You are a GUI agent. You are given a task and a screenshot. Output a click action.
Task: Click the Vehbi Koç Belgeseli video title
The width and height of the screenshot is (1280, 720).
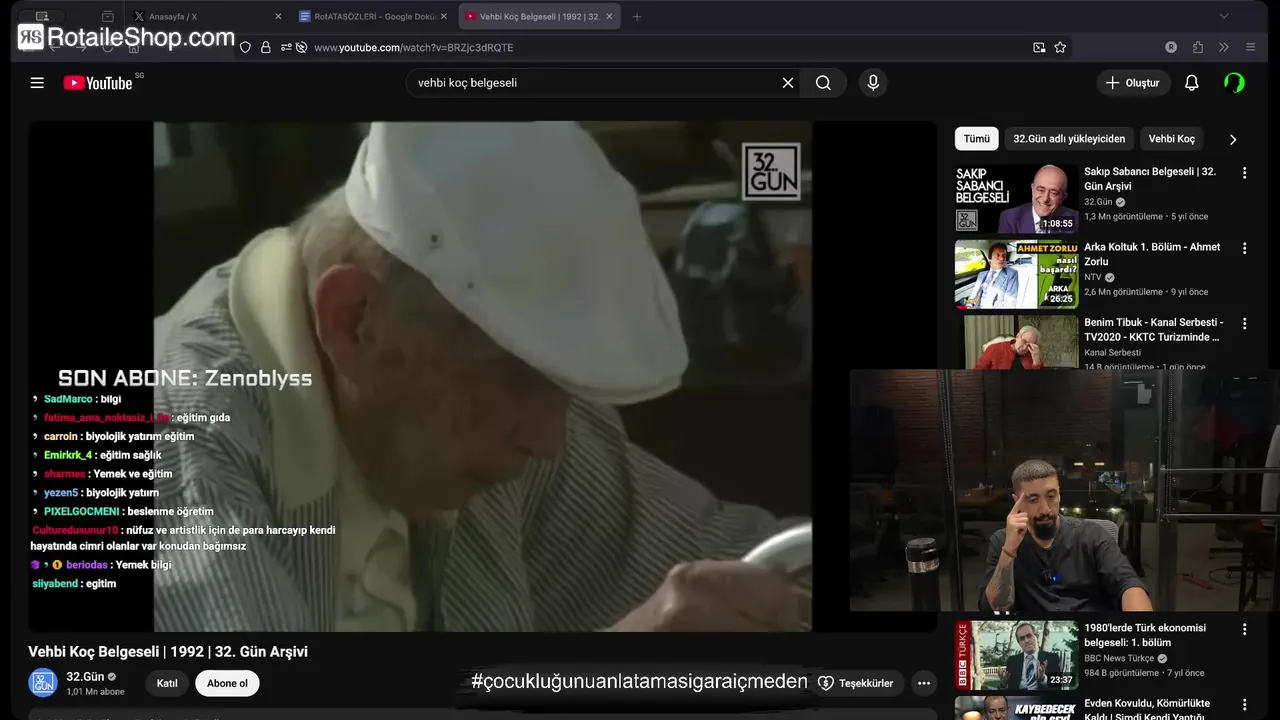coord(168,652)
